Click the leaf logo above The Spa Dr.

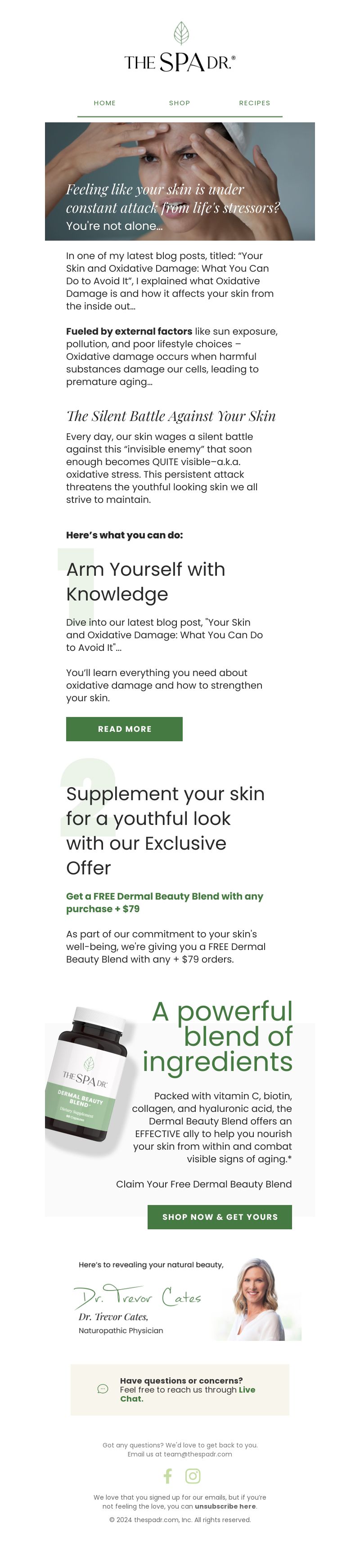[x=181, y=33]
